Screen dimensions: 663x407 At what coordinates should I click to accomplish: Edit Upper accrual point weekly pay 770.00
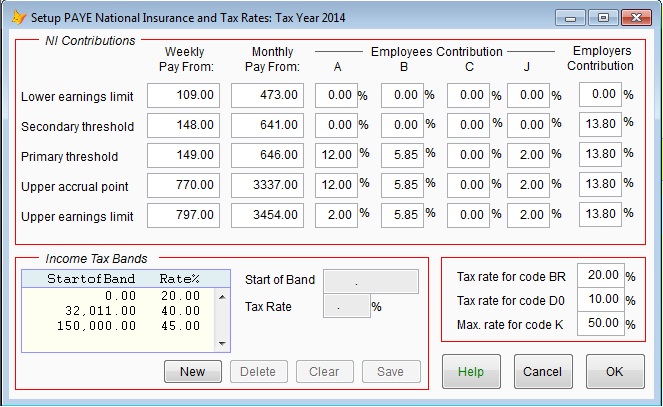coord(184,185)
